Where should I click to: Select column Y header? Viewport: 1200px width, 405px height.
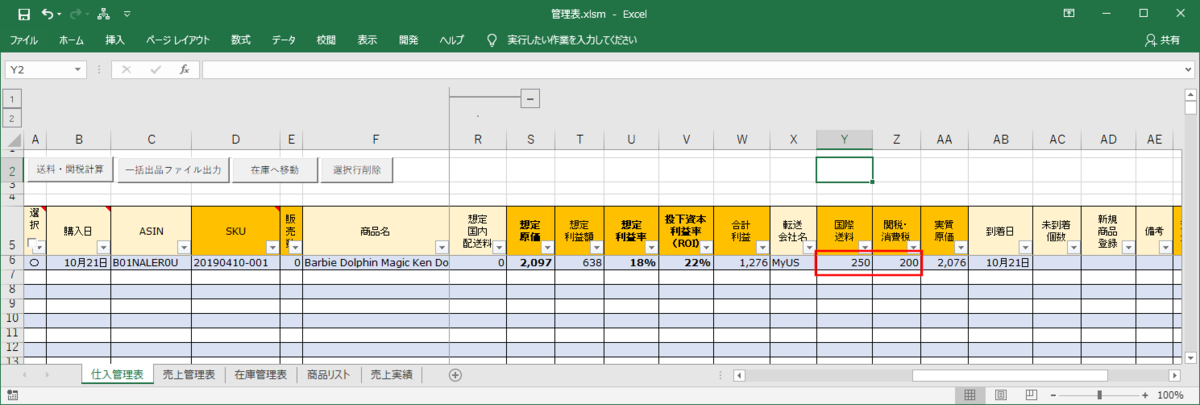(844, 139)
